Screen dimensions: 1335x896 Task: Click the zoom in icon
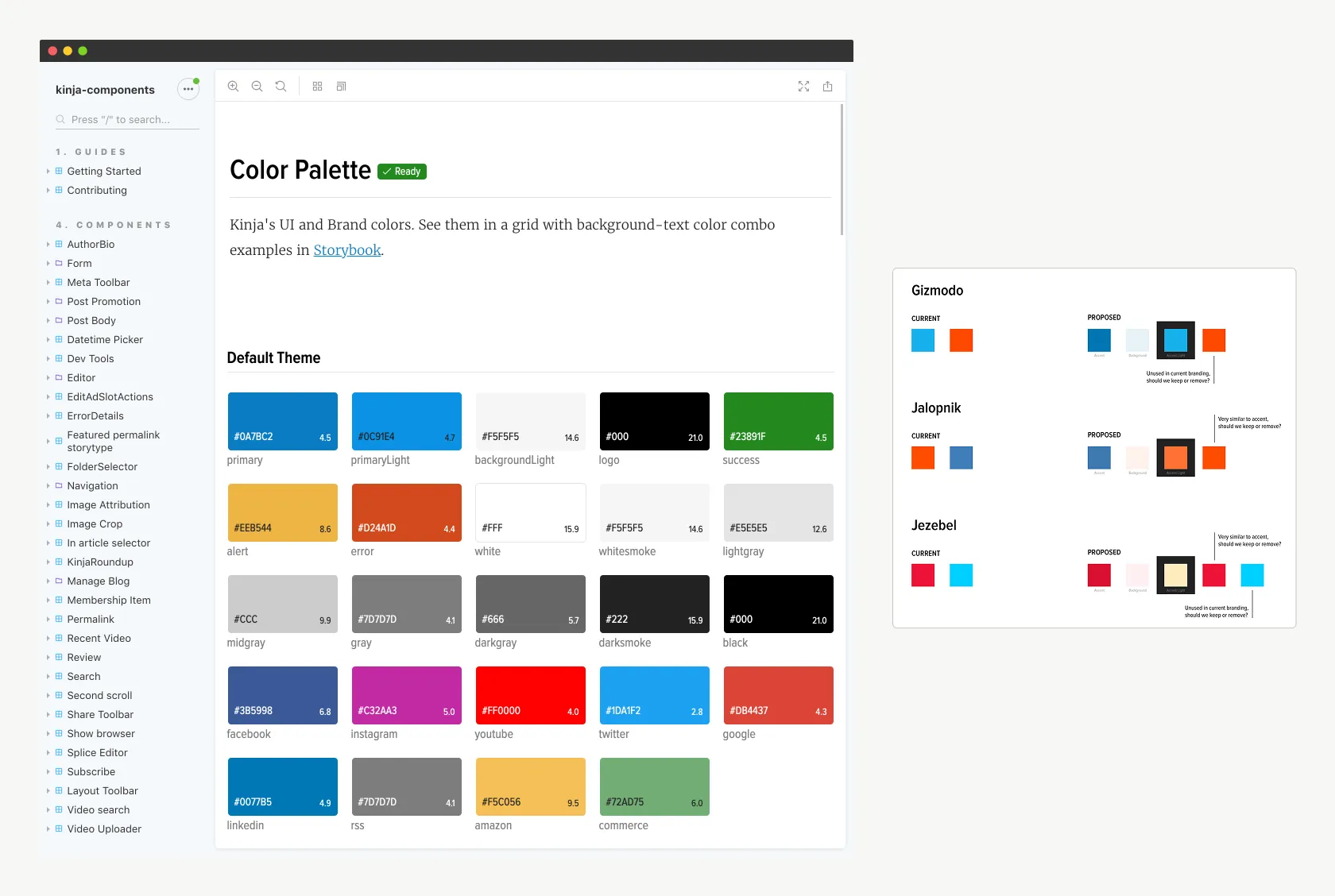(x=233, y=86)
